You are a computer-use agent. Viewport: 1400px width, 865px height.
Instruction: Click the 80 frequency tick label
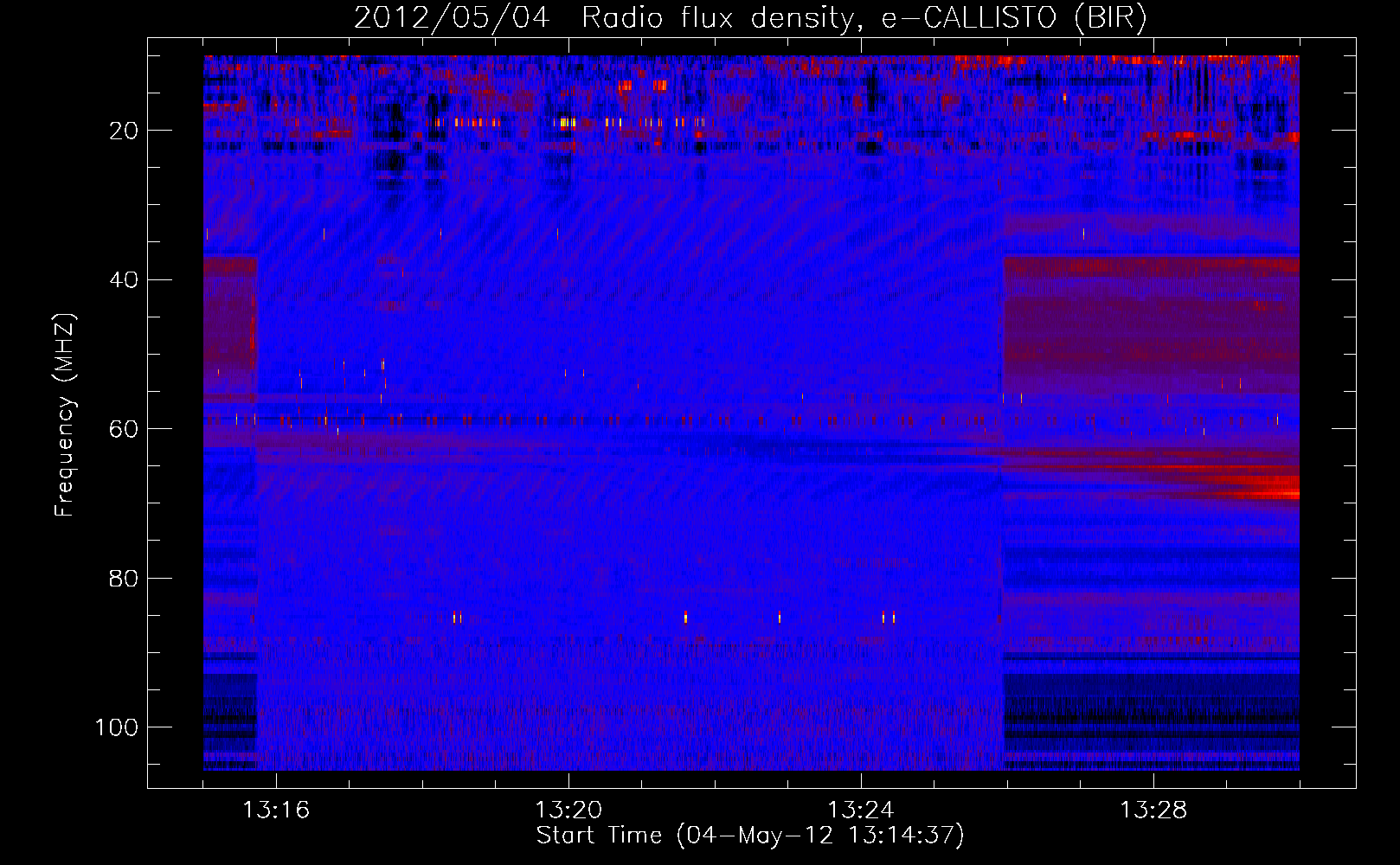pyautogui.click(x=124, y=579)
